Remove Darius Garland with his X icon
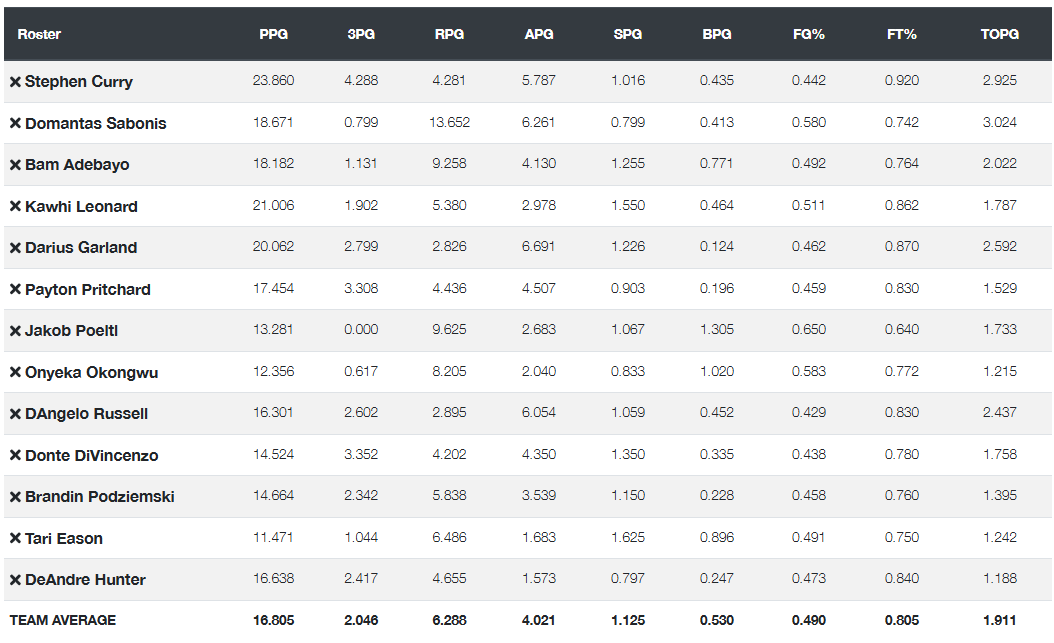This screenshot has height=643, width=1054. click(x=15, y=248)
